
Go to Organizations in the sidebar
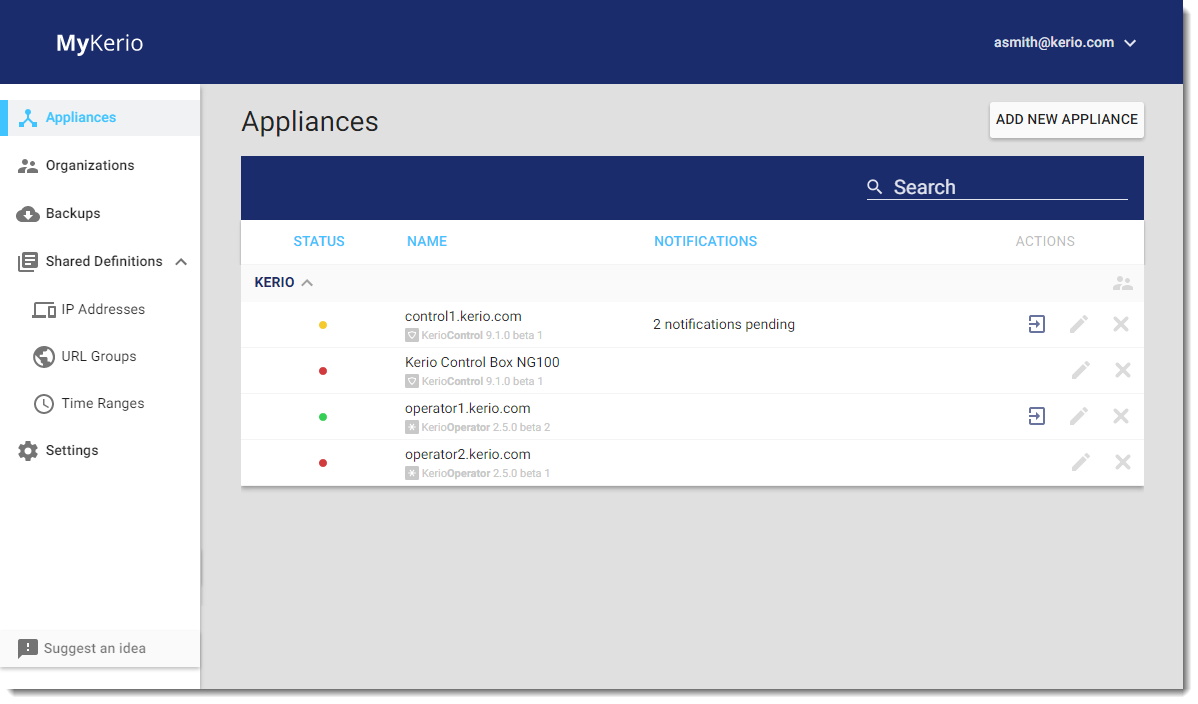89,165
